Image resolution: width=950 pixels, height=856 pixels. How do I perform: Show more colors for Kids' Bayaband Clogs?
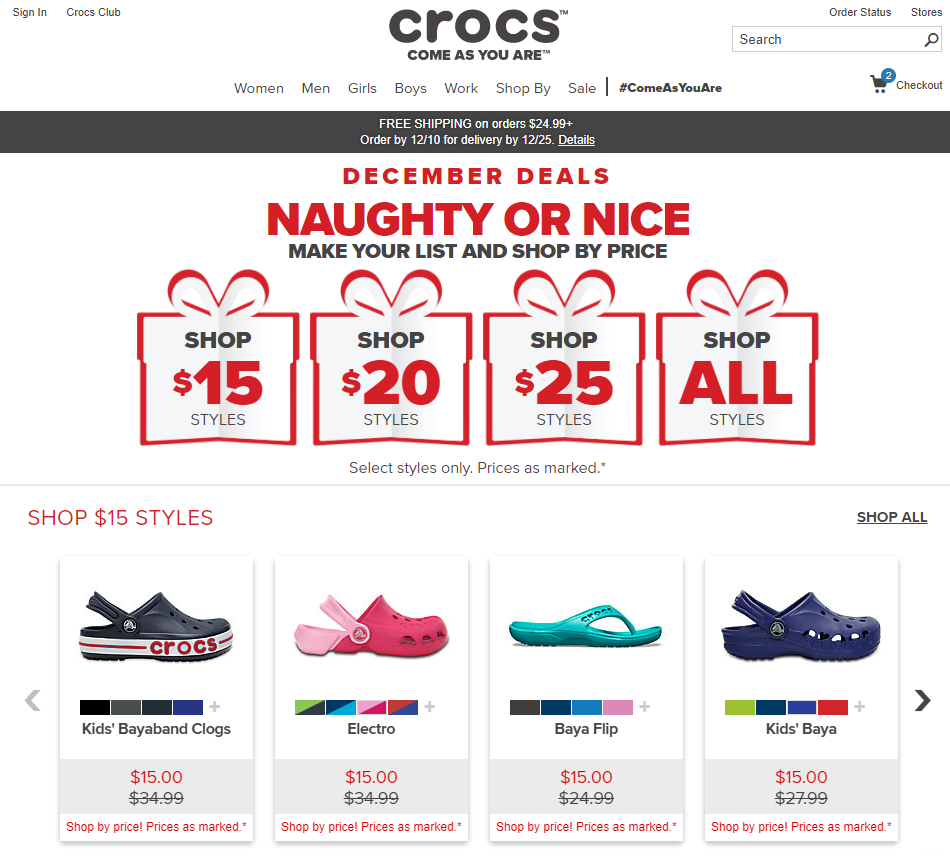214,707
